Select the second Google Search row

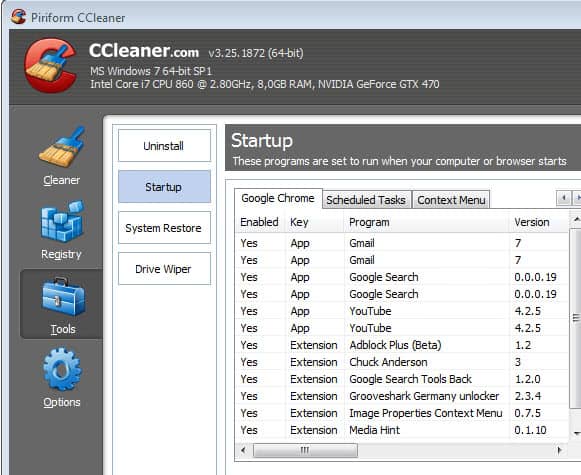click(401, 294)
